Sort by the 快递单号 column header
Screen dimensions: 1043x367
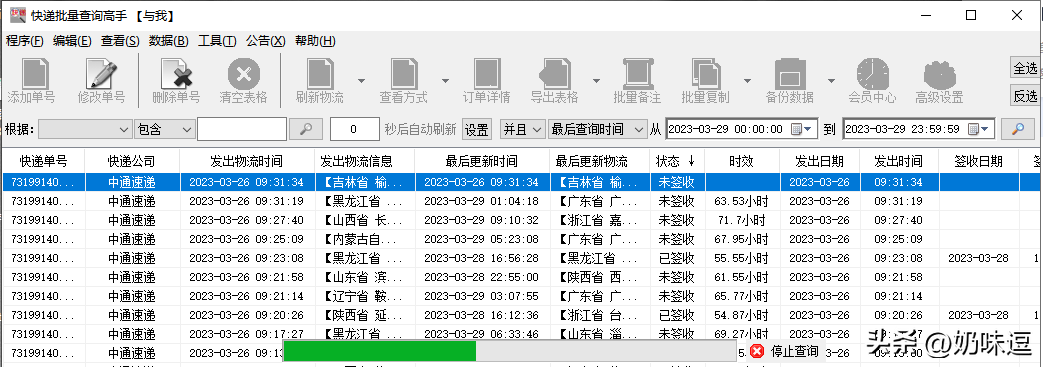[43, 161]
